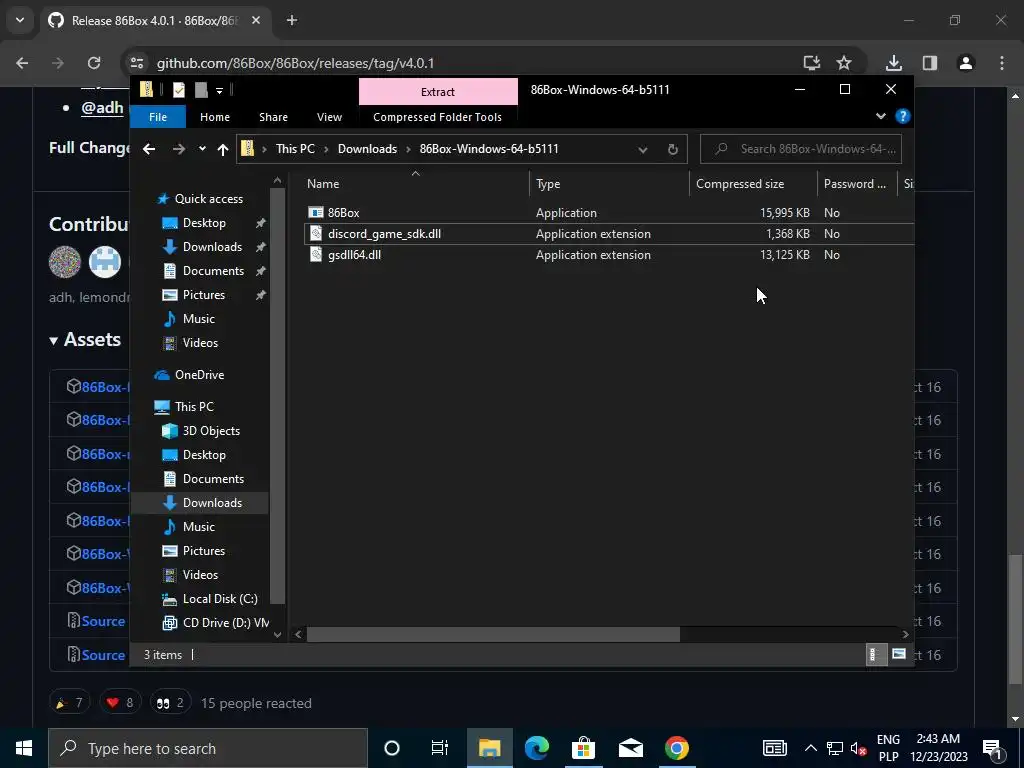Open Microsoft Edge from taskbar
Viewport: 1024px width, 768px height.
tap(537, 748)
